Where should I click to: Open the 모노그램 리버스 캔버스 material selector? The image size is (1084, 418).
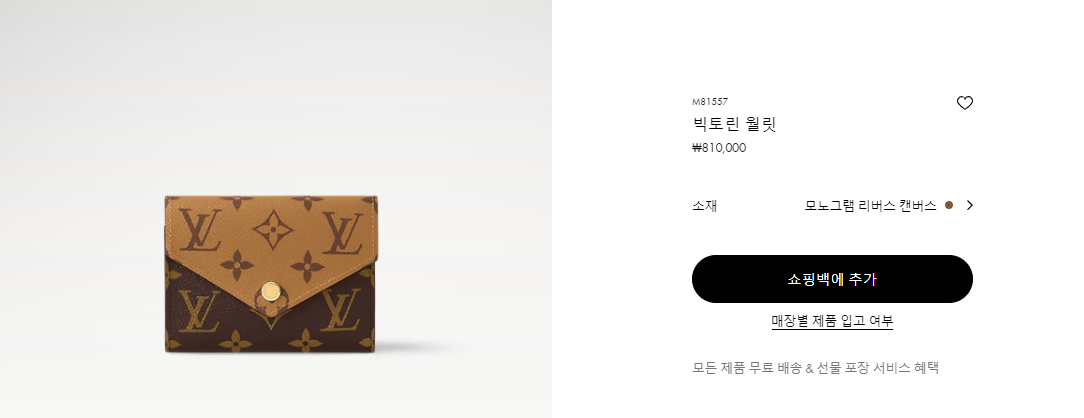(870, 205)
